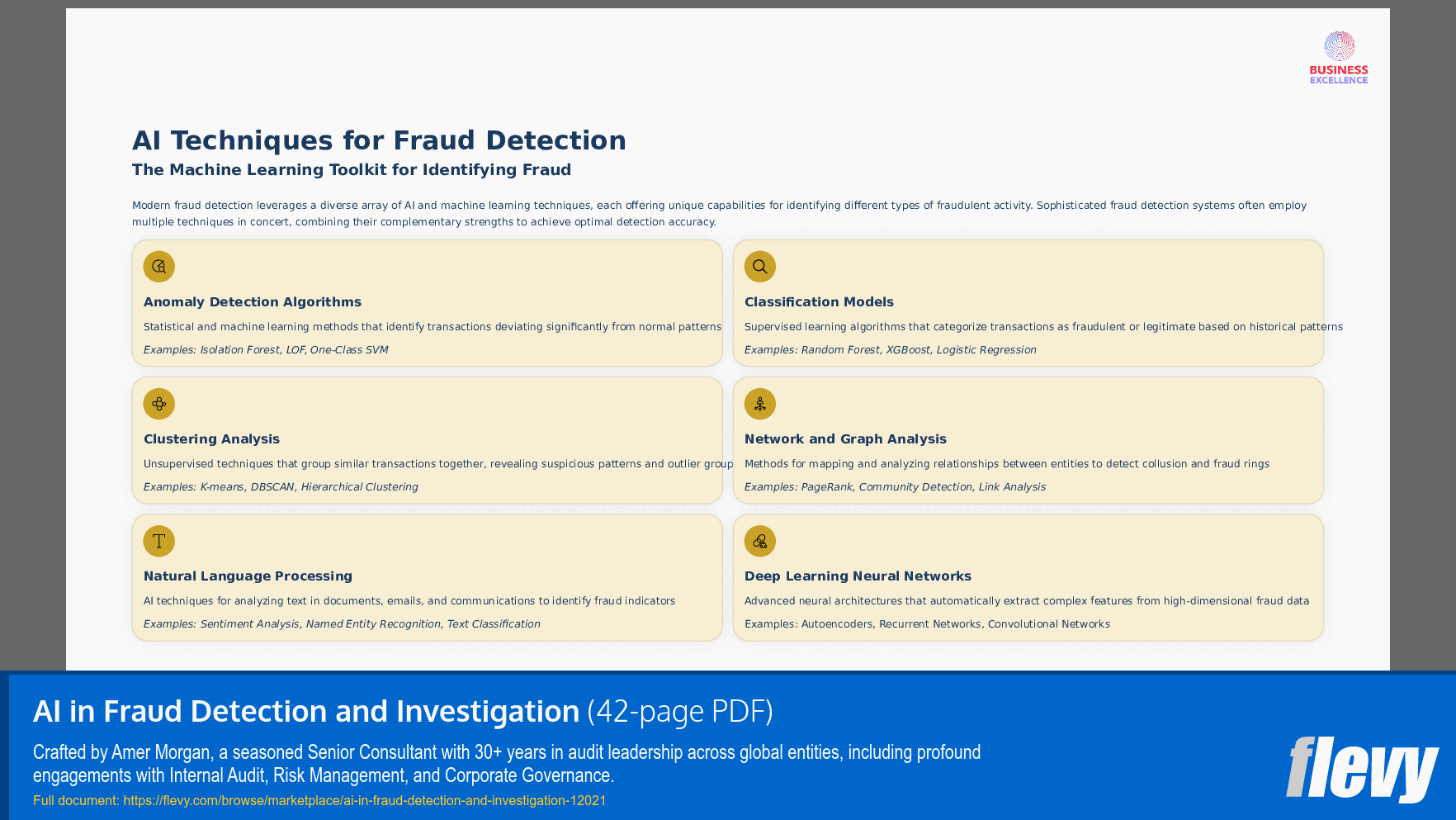Image resolution: width=1456 pixels, height=820 pixels.
Task: Click the Natural Language Processing T icon
Action: pos(158,541)
